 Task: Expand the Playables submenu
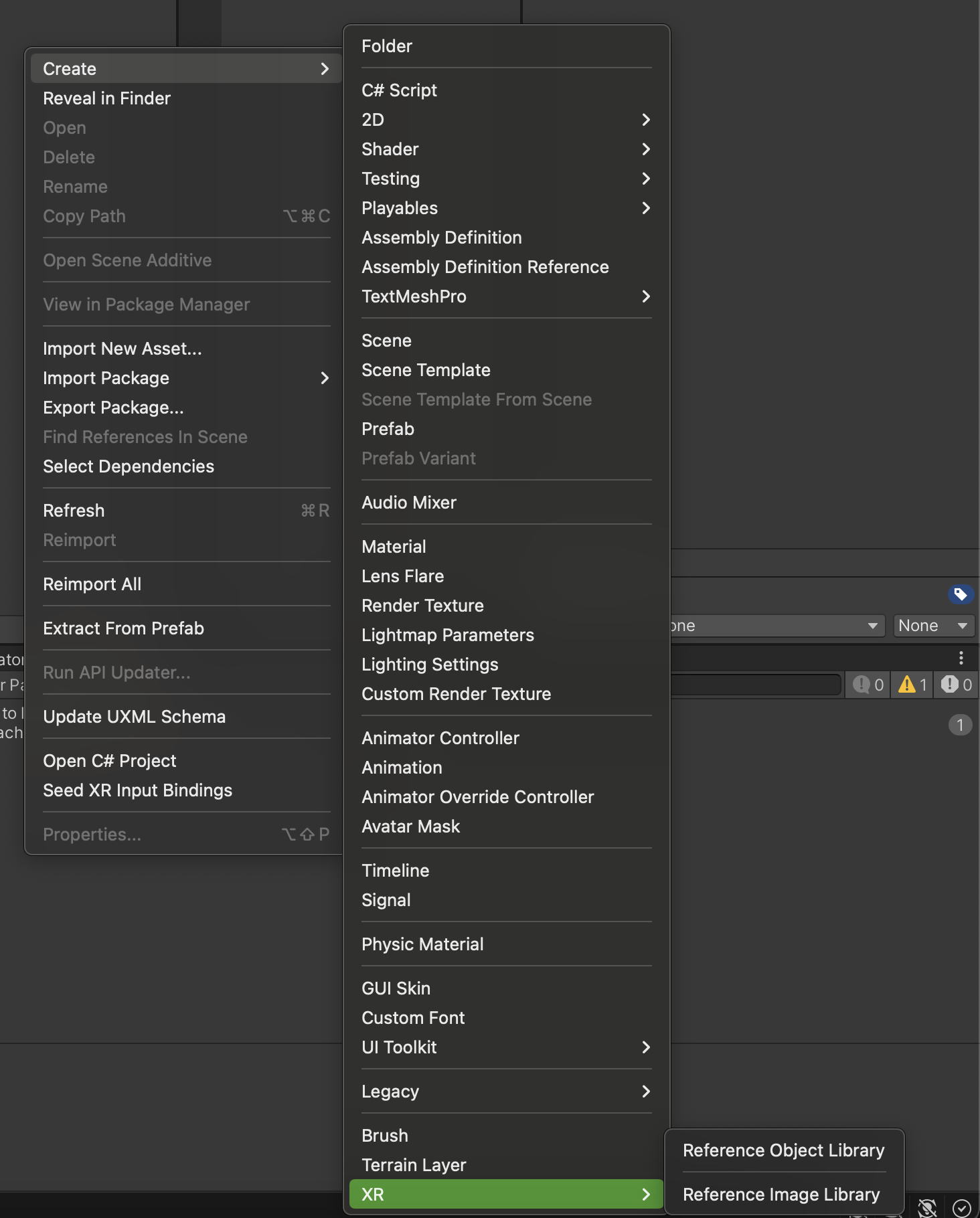(506, 208)
